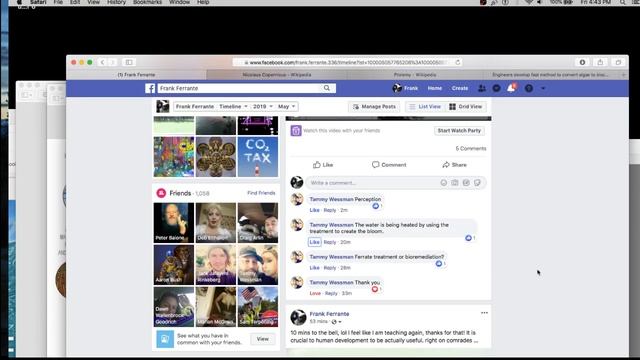Open the Window menu
640x360 pixels.
click(x=179, y=2)
